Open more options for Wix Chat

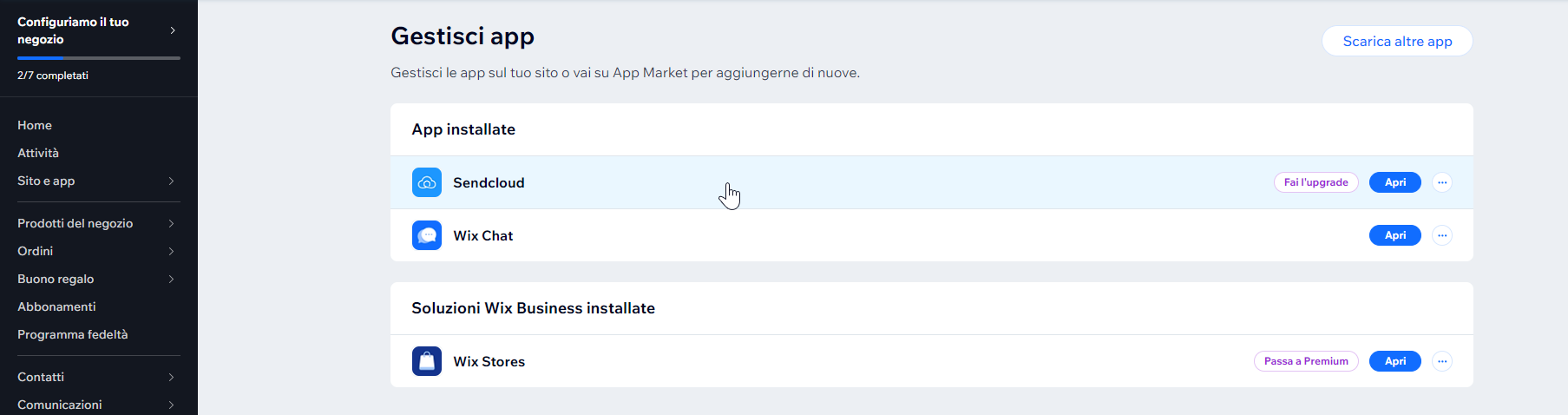click(x=1442, y=235)
